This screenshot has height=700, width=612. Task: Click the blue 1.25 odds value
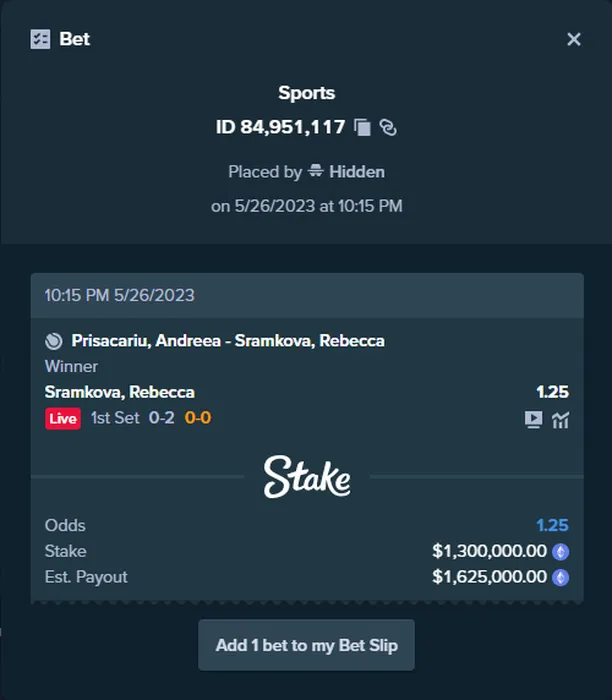click(552, 525)
